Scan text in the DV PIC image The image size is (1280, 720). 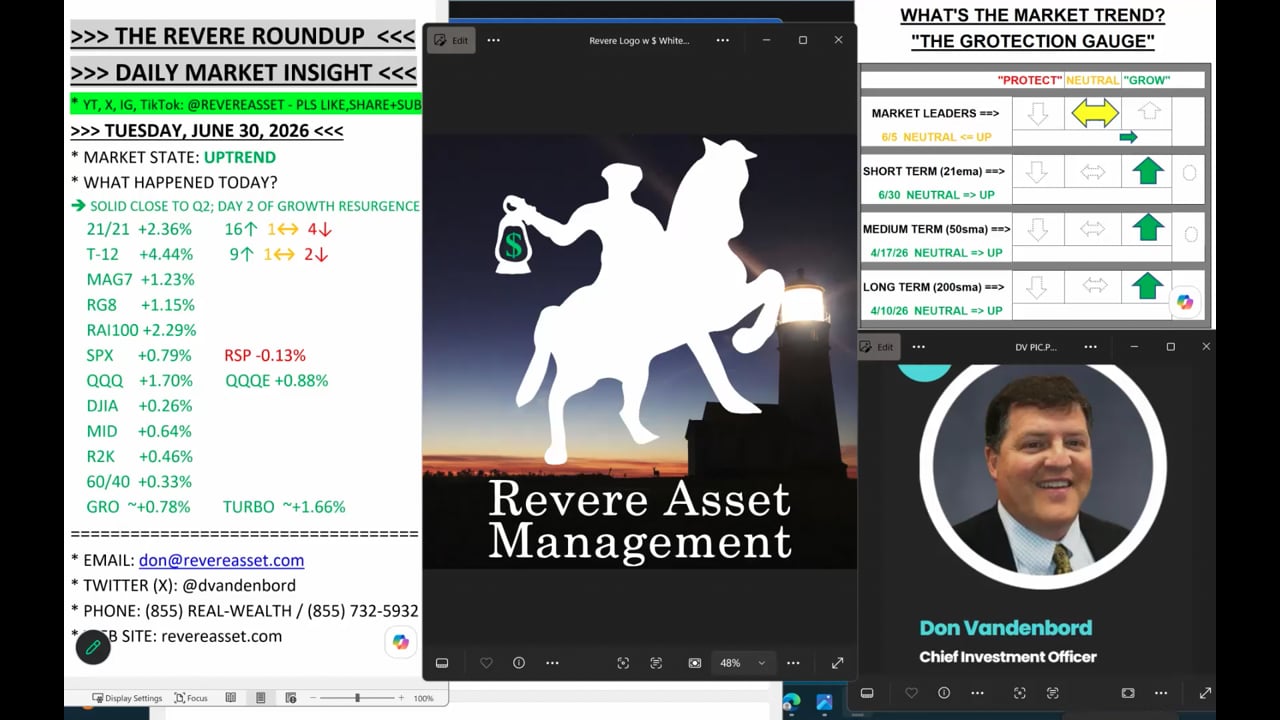(1053, 693)
